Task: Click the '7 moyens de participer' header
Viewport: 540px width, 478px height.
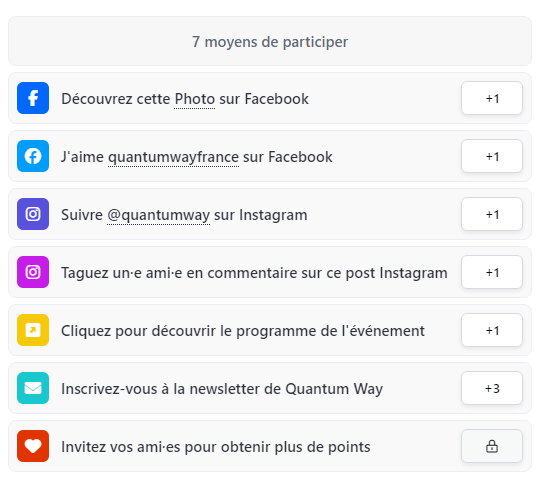Action: point(270,41)
